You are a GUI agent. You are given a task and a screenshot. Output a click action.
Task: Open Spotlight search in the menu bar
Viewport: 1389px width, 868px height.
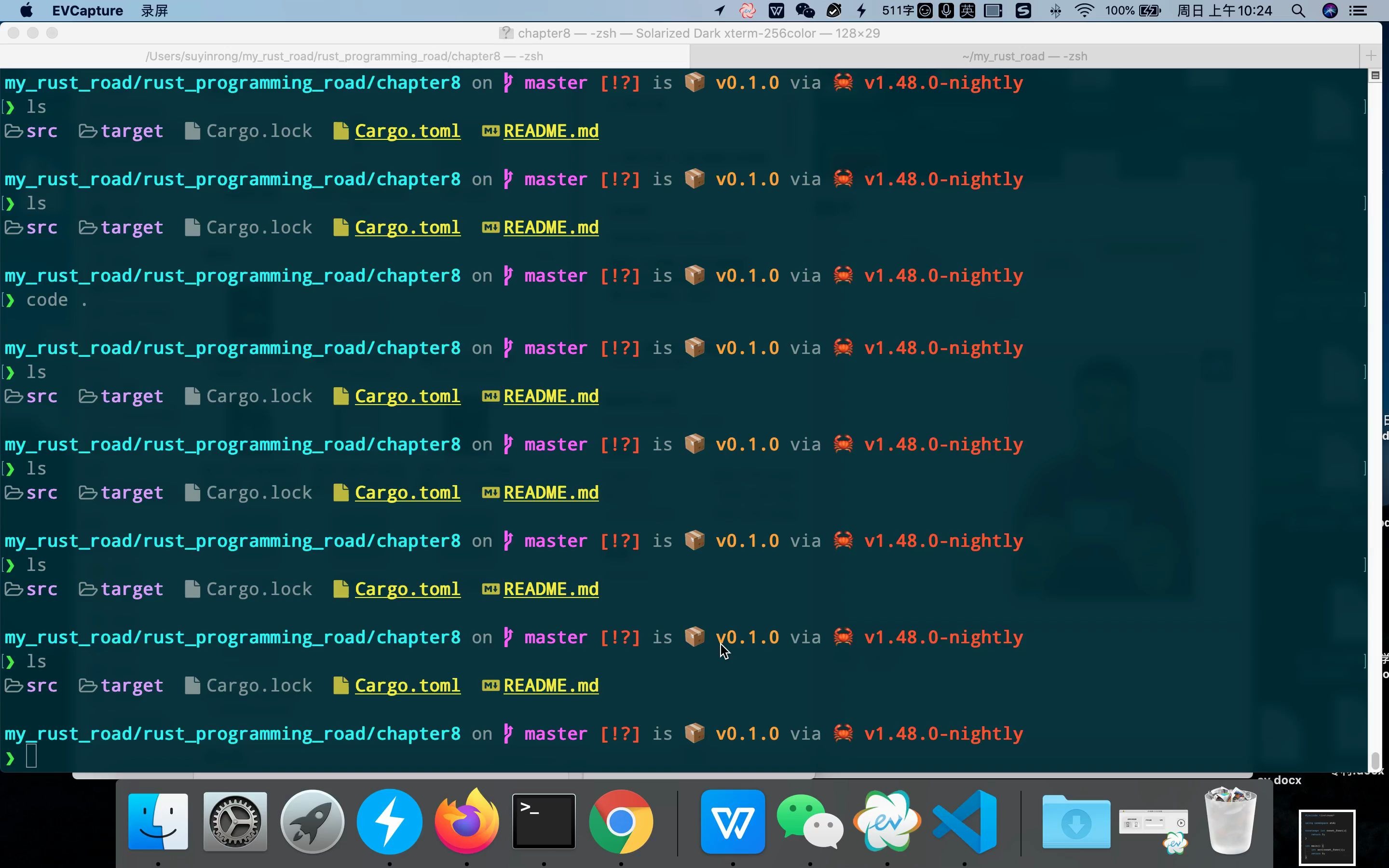point(1298,11)
